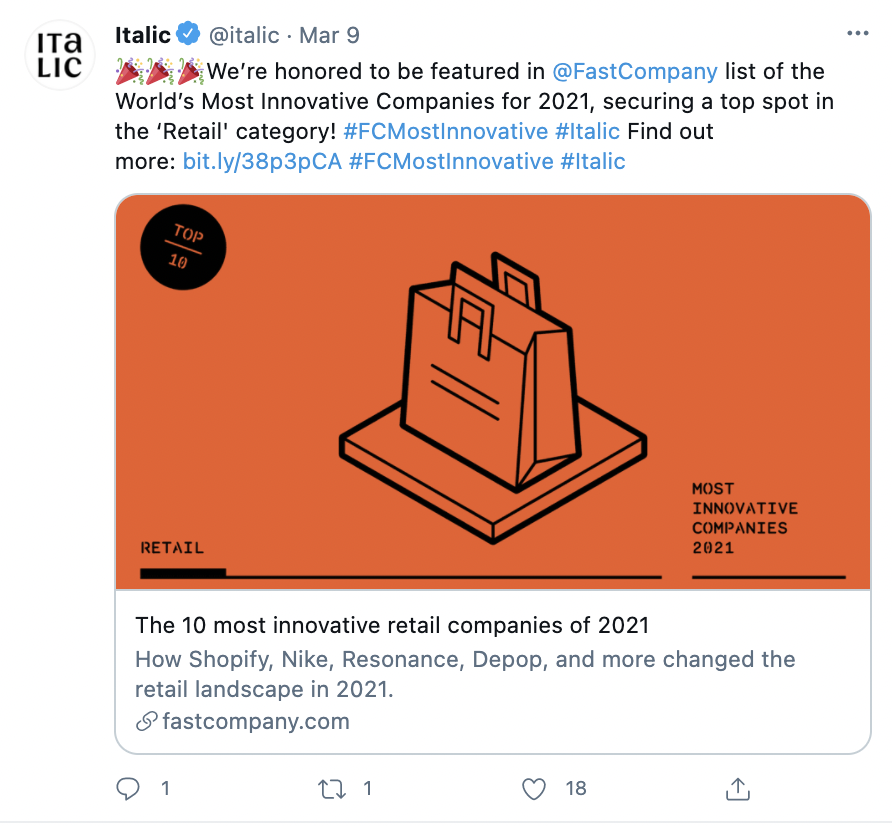Click the reply speech bubble icon
Viewport: 892px width, 826px height.
[x=128, y=789]
